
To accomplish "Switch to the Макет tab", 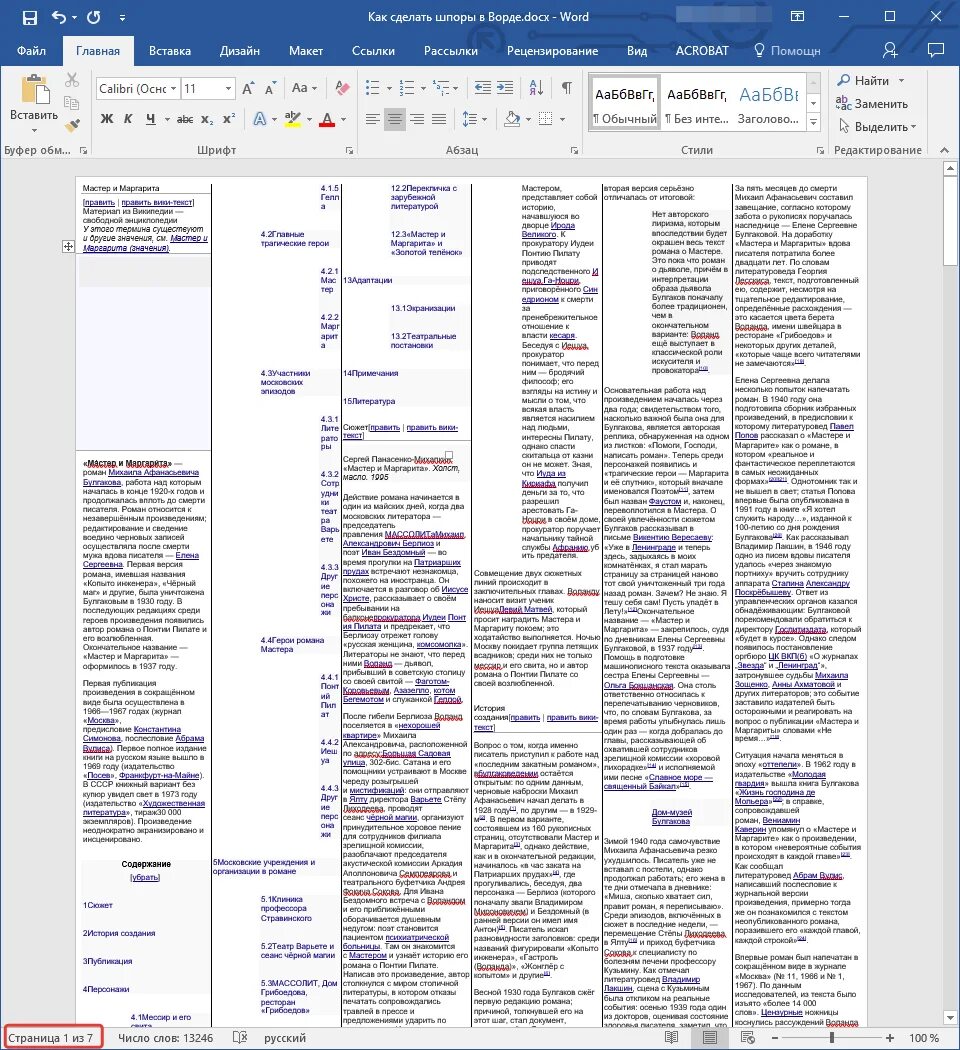I will 306,51.
